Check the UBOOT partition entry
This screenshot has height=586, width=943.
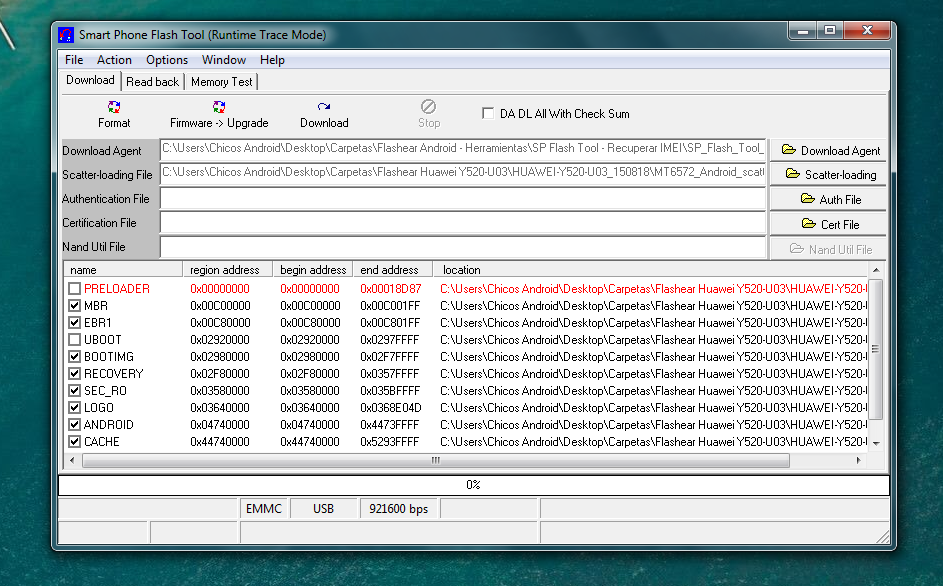tap(74, 339)
